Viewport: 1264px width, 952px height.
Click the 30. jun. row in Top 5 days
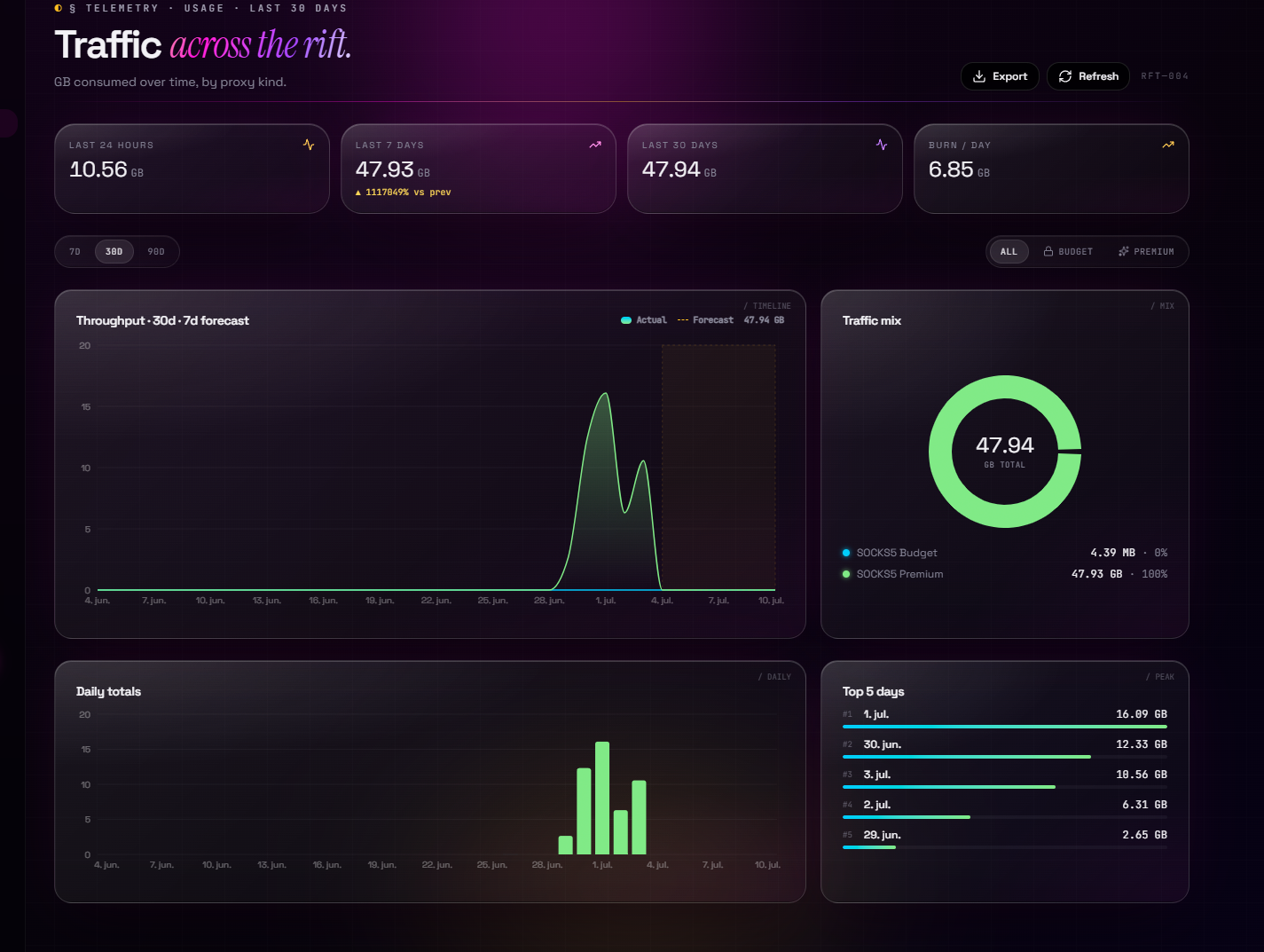pos(1005,750)
